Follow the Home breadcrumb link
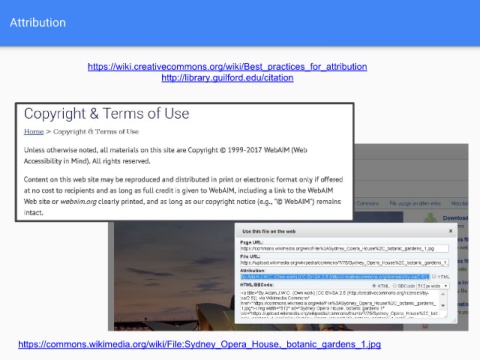This screenshot has height=360, width=480. coord(34,132)
